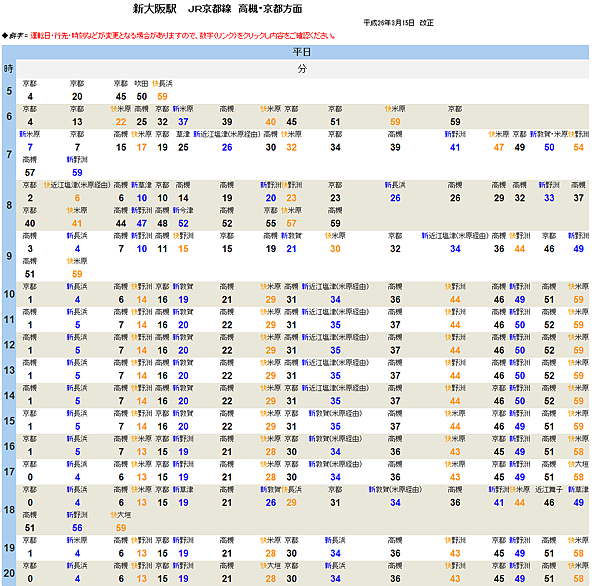The height and width of the screenshot is (586, 600).
Task: Select the 9:30 rapid Maibara link
Action: [x=335, y=249]
